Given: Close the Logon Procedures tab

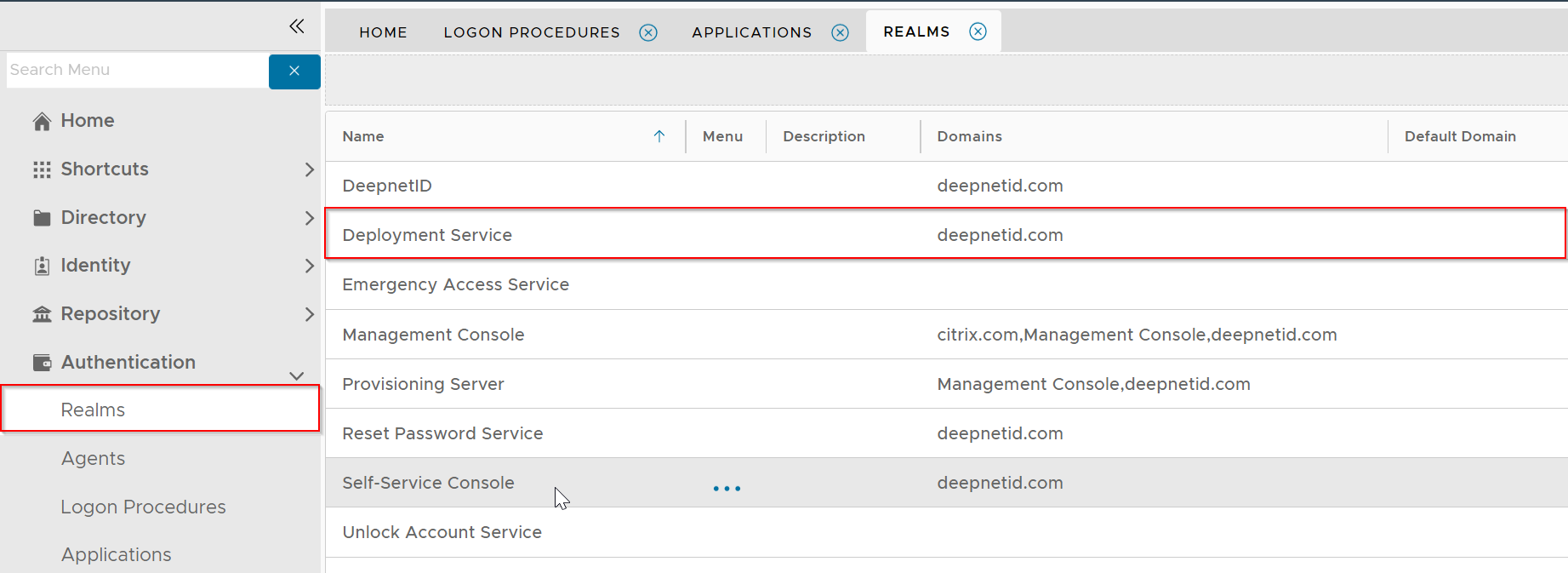Looking at the screenshot, I should pos(648,32).
